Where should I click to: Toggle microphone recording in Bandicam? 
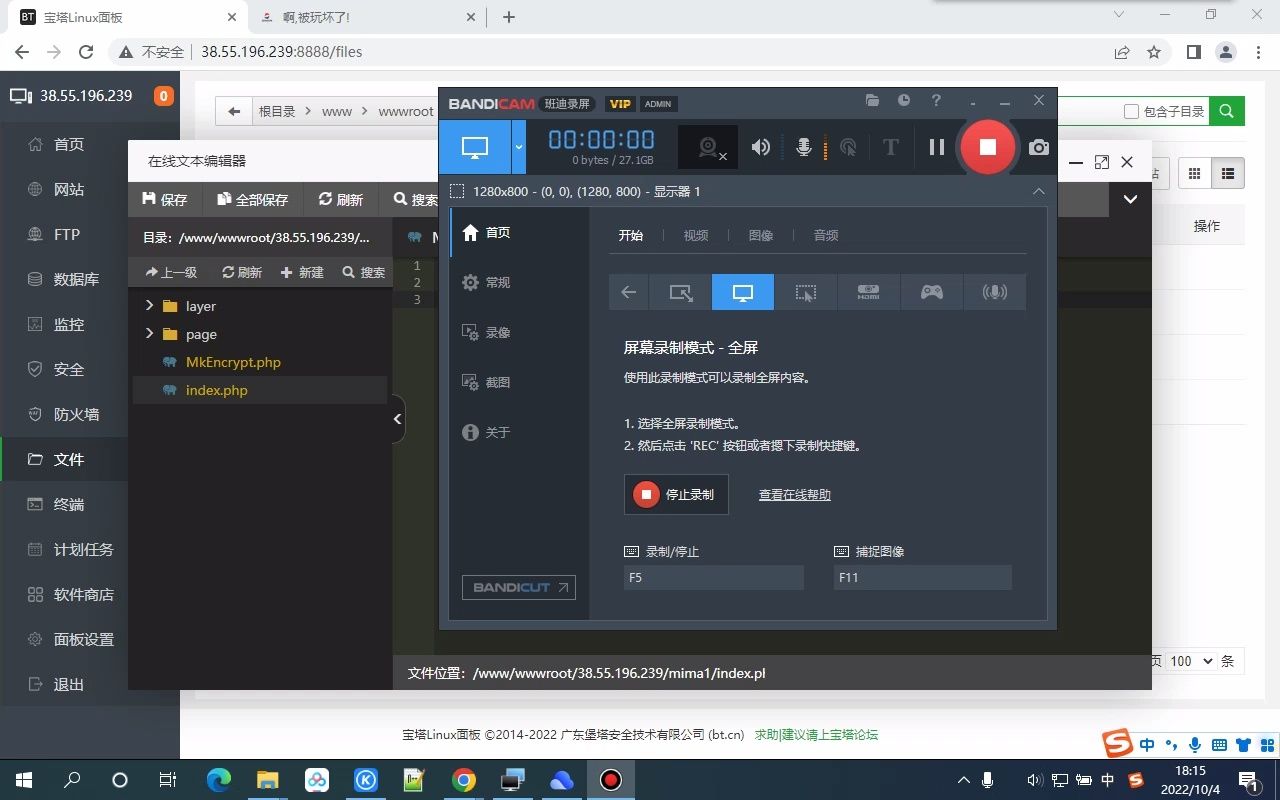coord(803,147)
